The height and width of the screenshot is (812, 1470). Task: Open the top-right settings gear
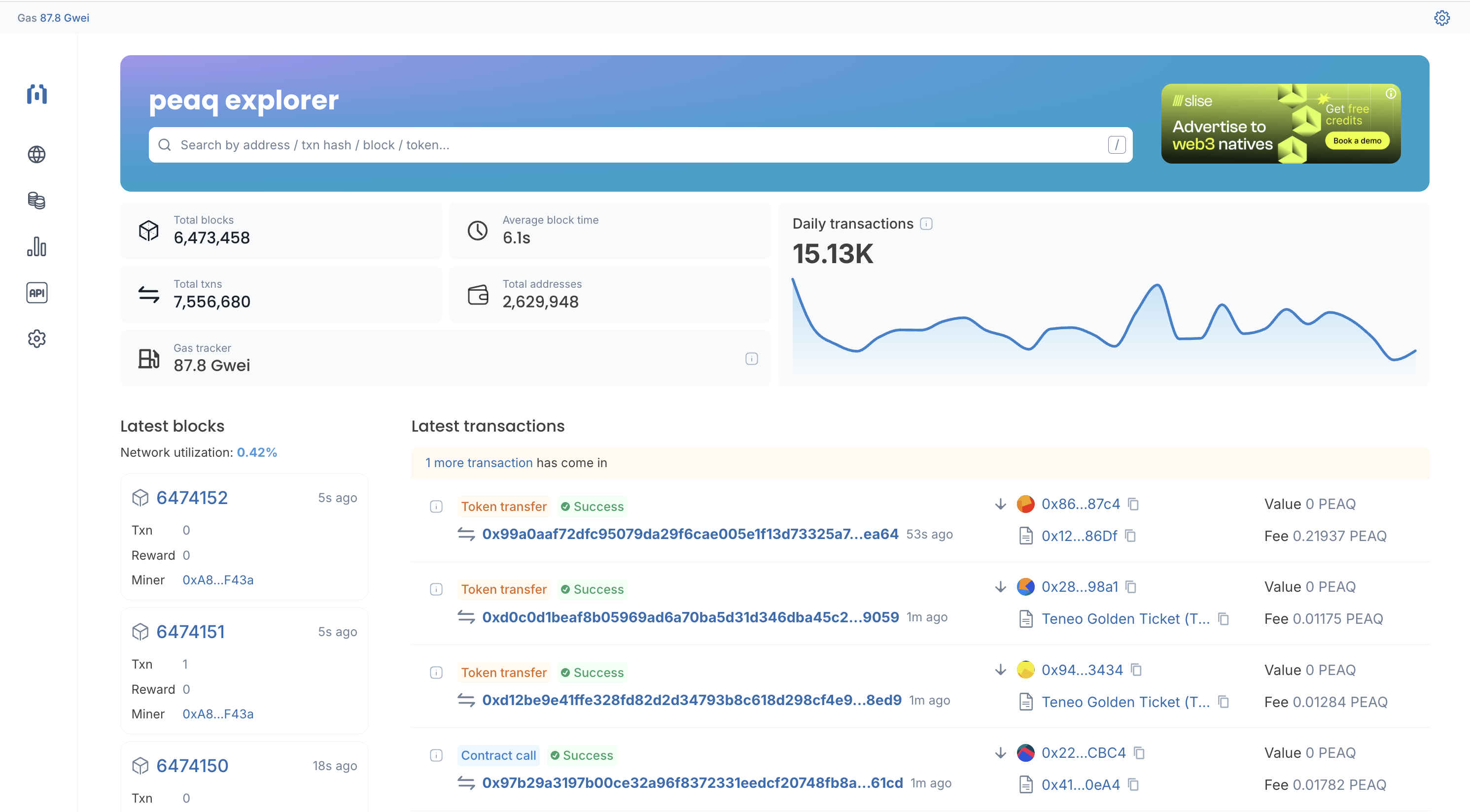pyautogui.click(x=1441, y=18)
